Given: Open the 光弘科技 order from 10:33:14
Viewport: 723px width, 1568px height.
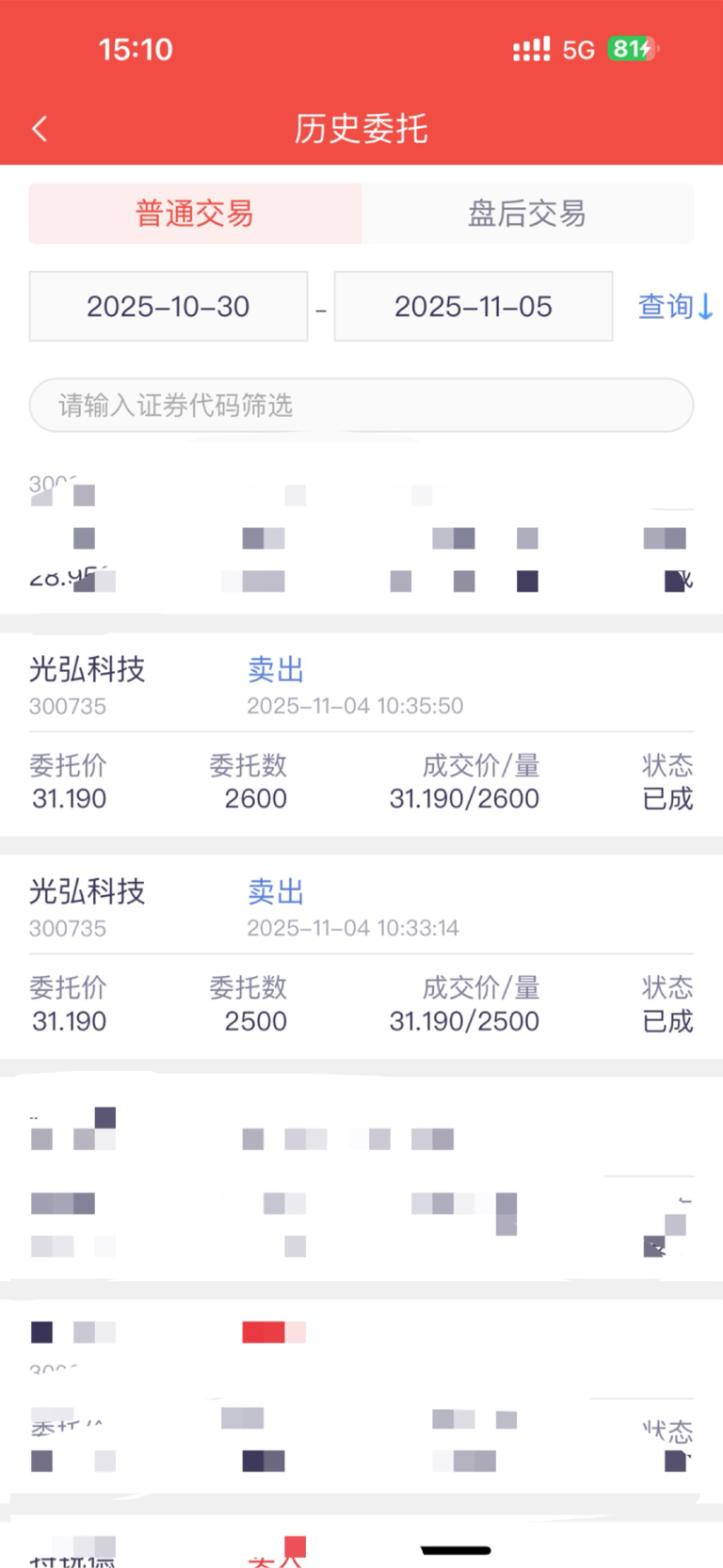Looking at the screenshot, I should click(88, 892).
